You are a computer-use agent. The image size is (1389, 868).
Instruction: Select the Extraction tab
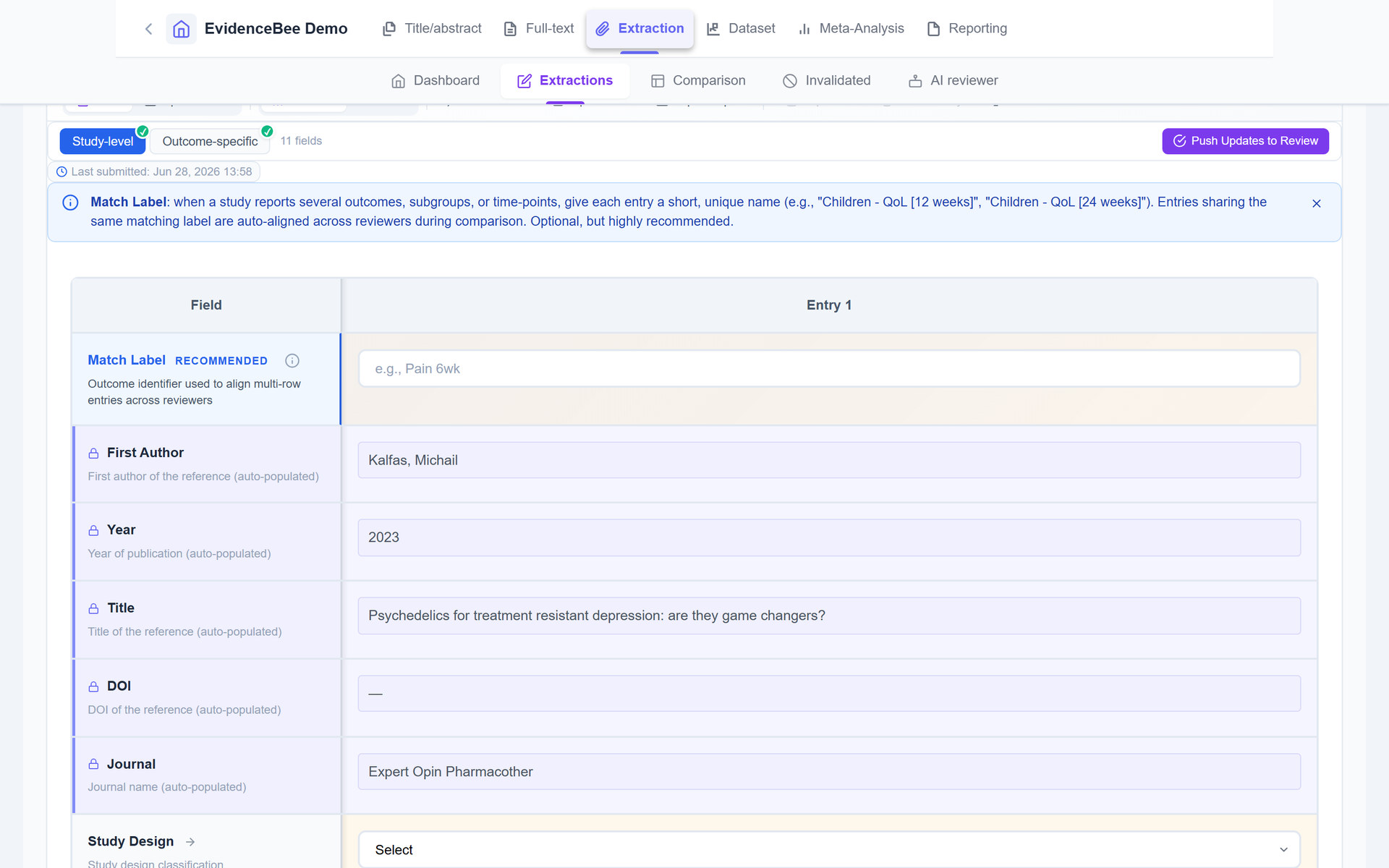640,29
